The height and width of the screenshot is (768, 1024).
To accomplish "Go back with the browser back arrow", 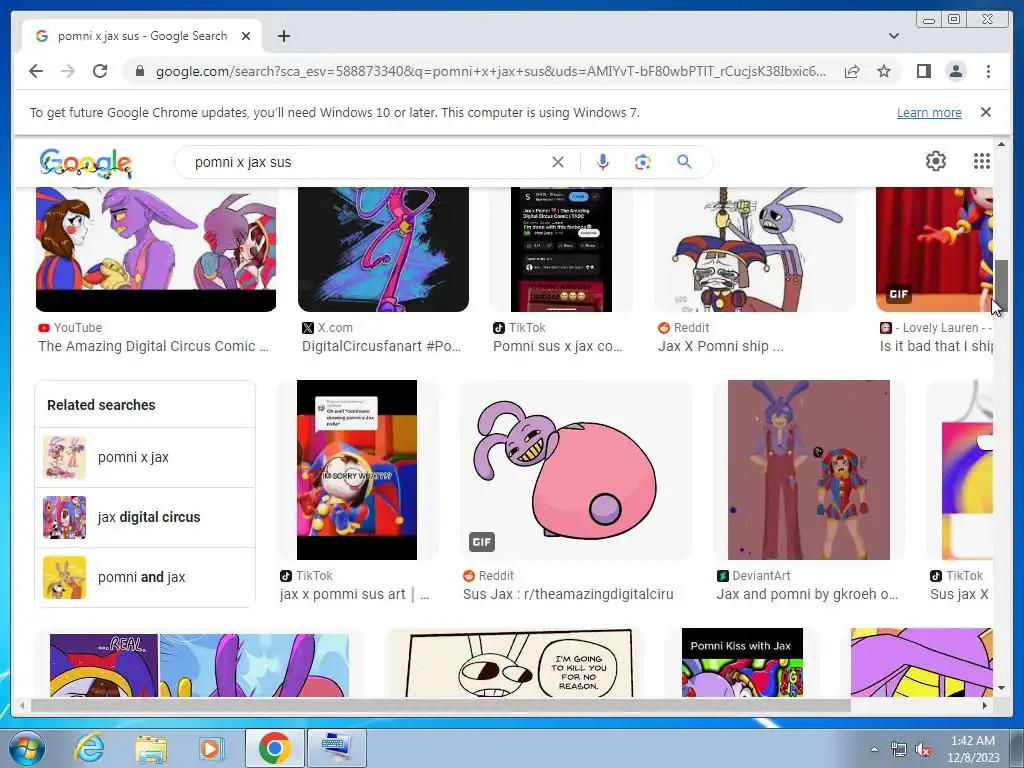I will coord(36,71).
